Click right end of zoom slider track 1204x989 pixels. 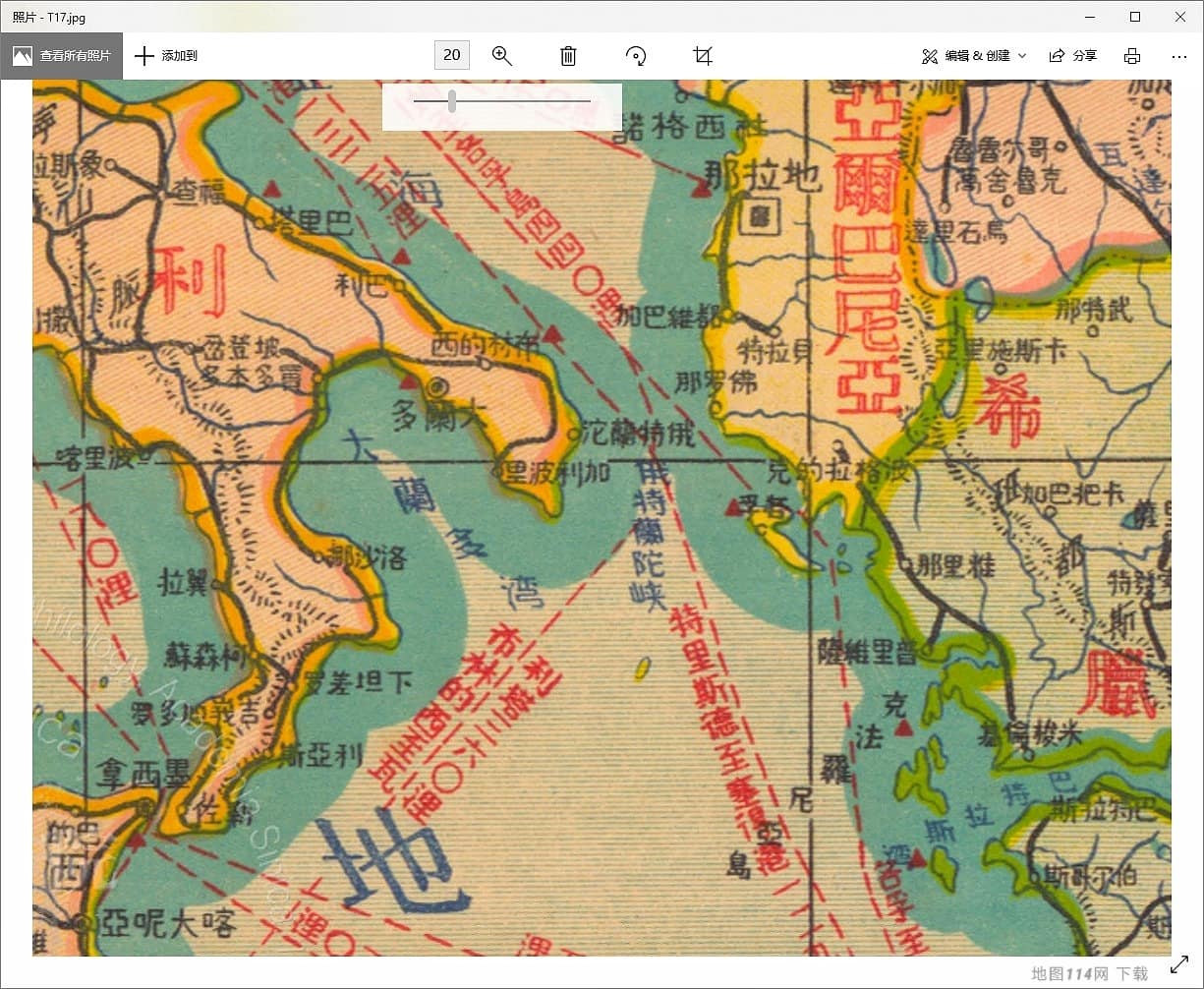pos(588,101)
